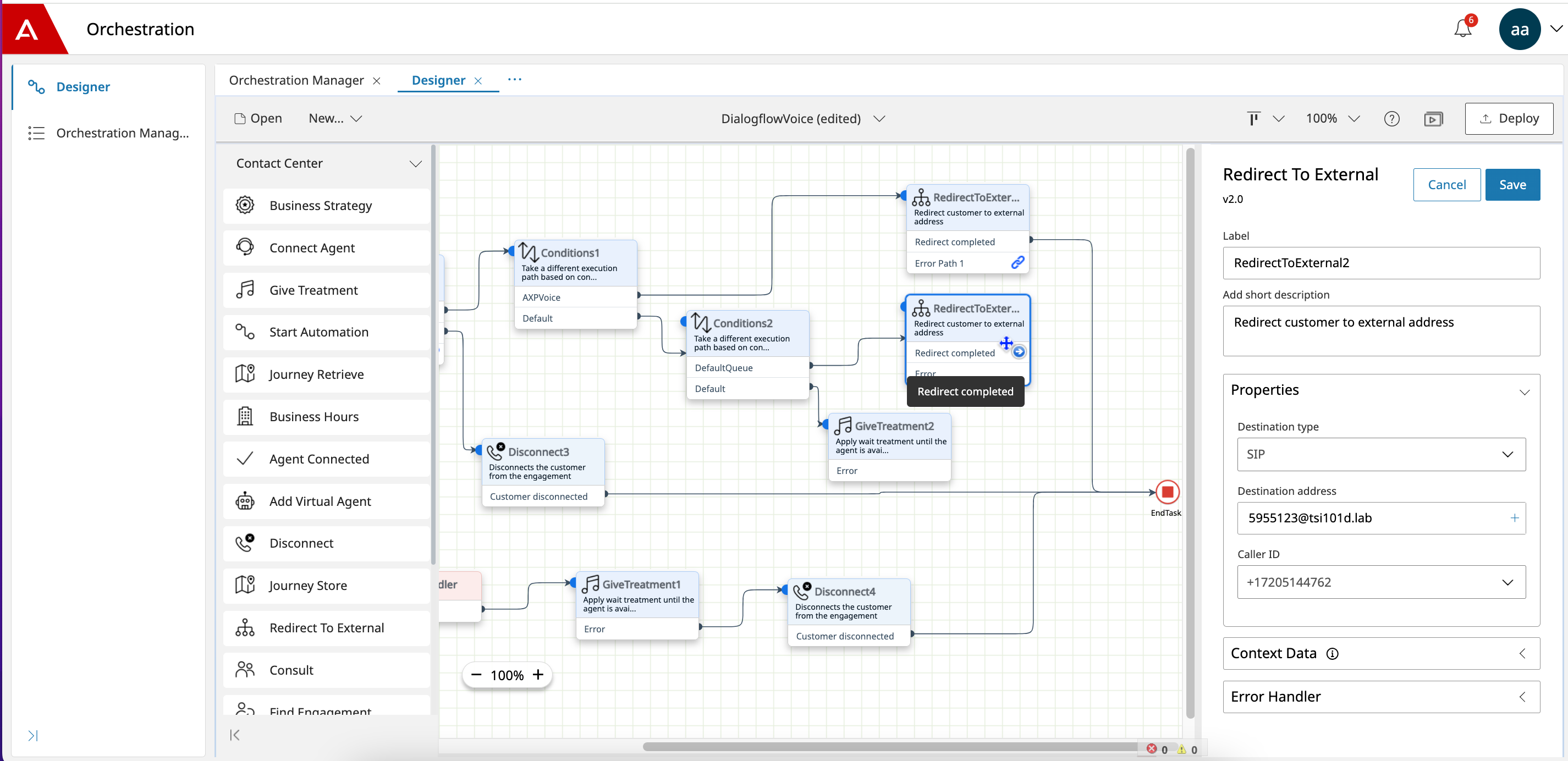The height and width of the screenshot is (761, 1568).
Task: Expand the left navigation sidebar
Action: click(33, 736)
